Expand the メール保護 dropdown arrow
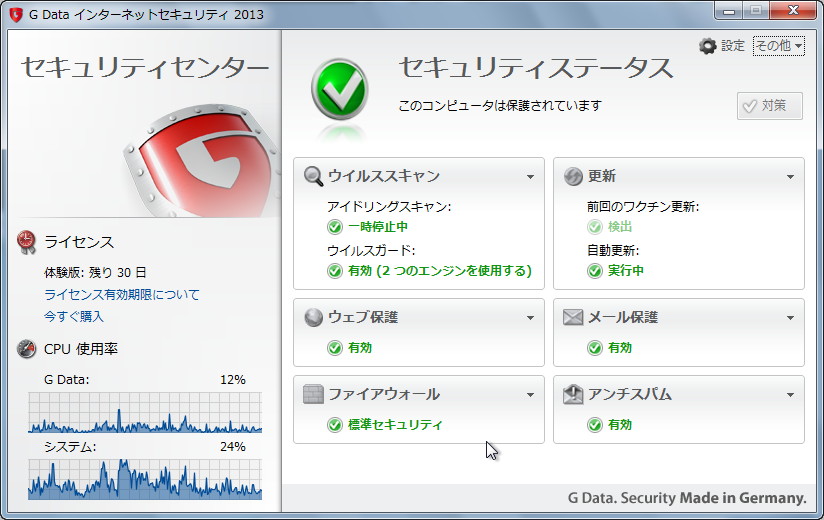The height and width of the screenshot is (520, 824). (x=790, y=318)
